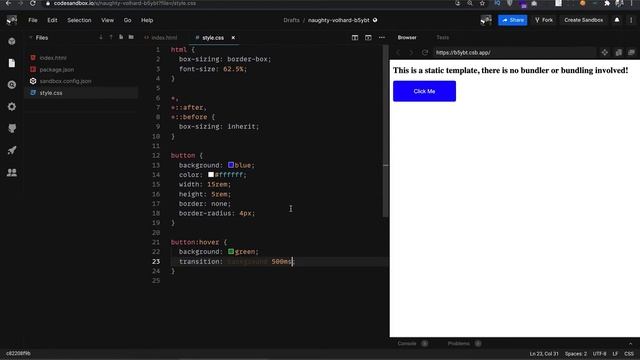Open the CodeSandbox logo menu
This screenshot has width=640, height=360.
(12, 20)
